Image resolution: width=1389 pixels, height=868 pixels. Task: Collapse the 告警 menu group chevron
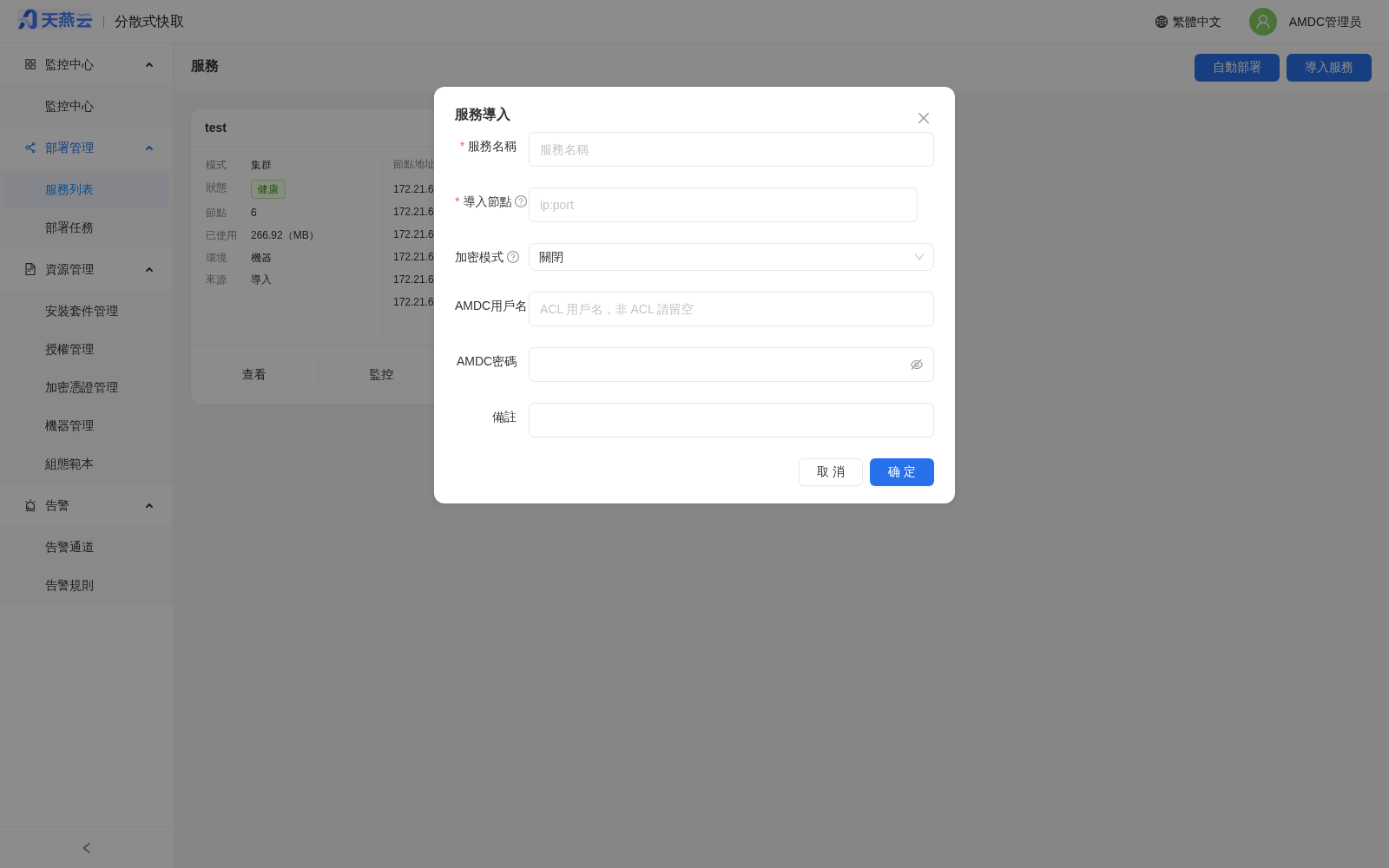coord(149,506)
